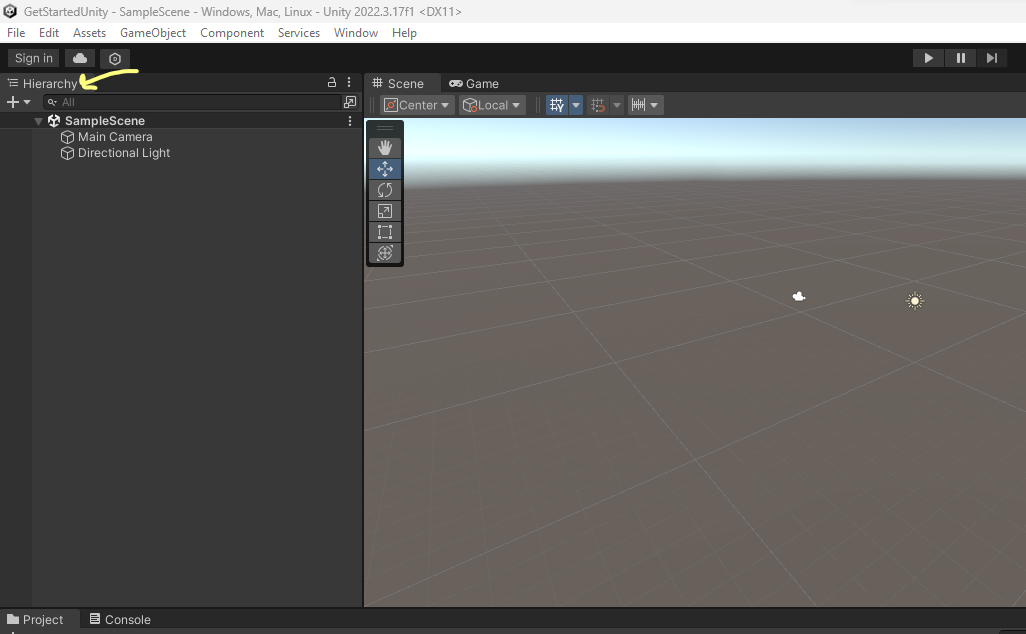
Task: Click the Hierarchy search-by-type icon
Action: [350, 102]
